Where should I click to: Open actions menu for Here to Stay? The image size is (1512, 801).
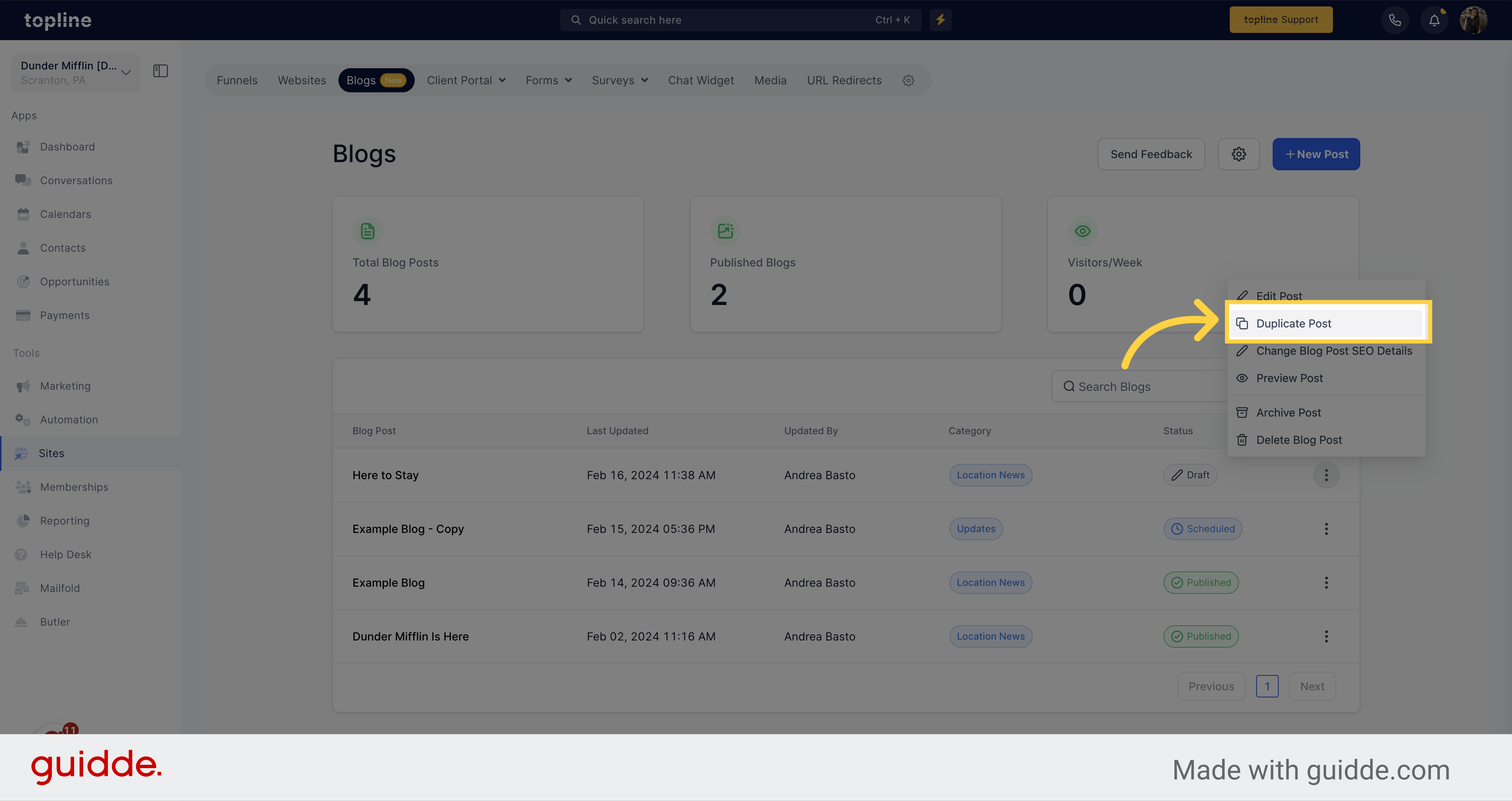1326,475
